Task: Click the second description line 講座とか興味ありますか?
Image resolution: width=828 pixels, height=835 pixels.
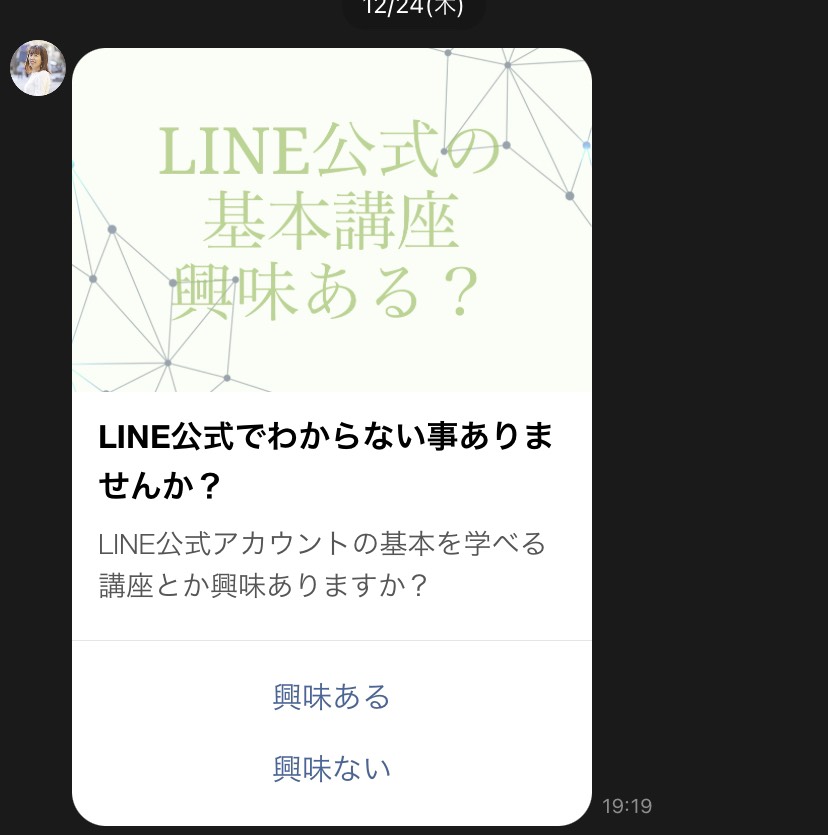Action: pyautogui.click(x=263, y=585)
